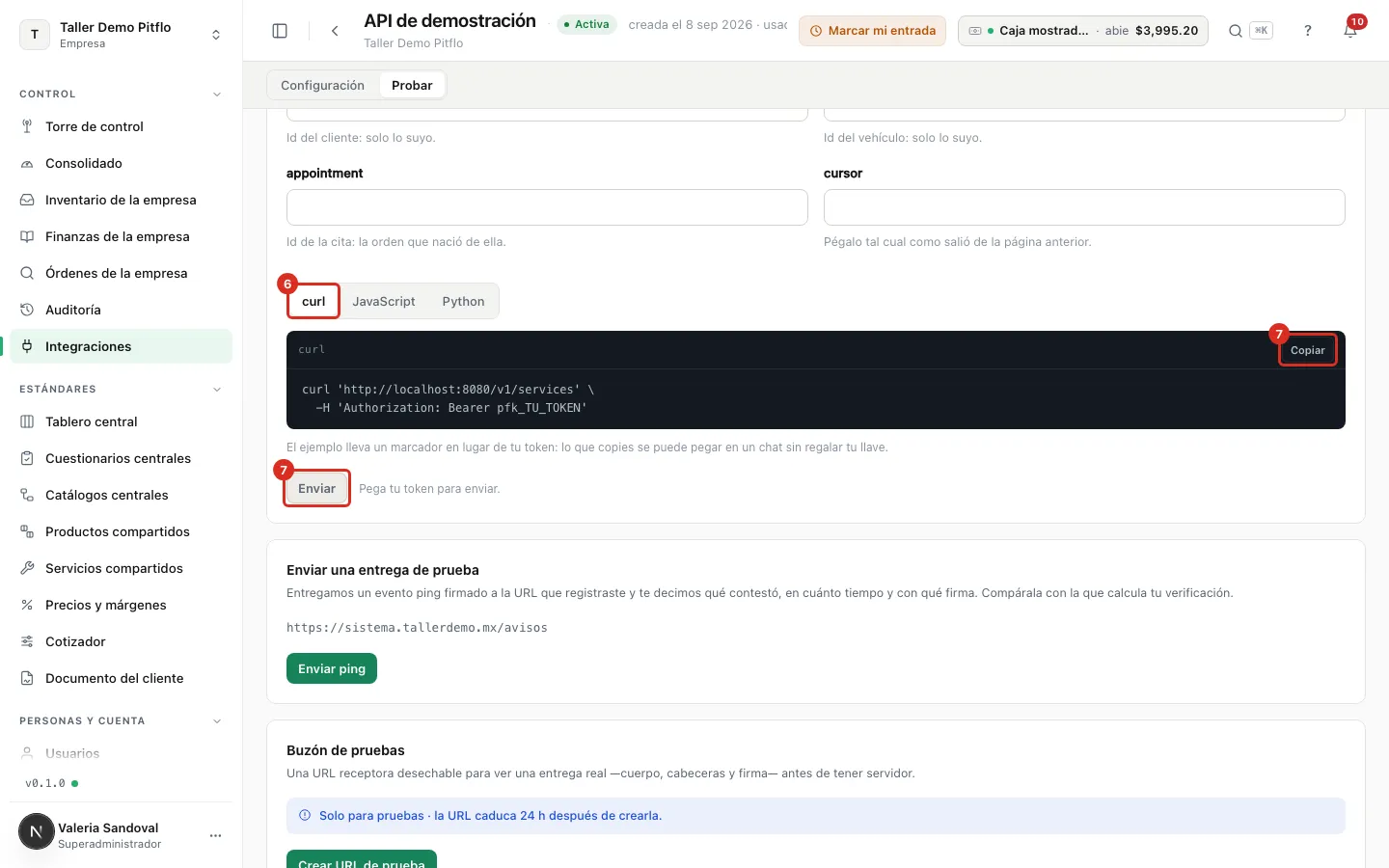Open Usuarios in sidebar
This screenshot has width=1389, height=868.
[121, 753]
